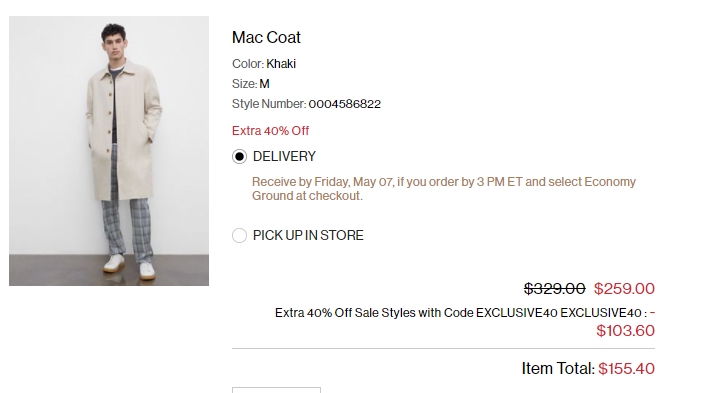The image size is (703, 393).
Task: Click the Style Number label
Action: click(x=269, y=104)
